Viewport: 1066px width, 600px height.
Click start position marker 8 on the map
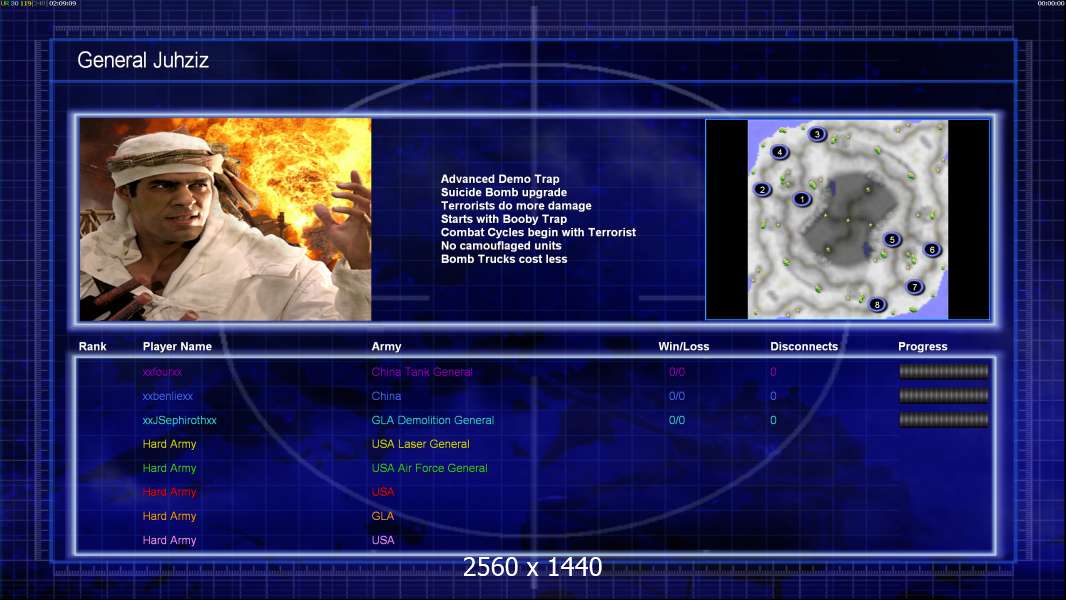click(x=877, y=304)
